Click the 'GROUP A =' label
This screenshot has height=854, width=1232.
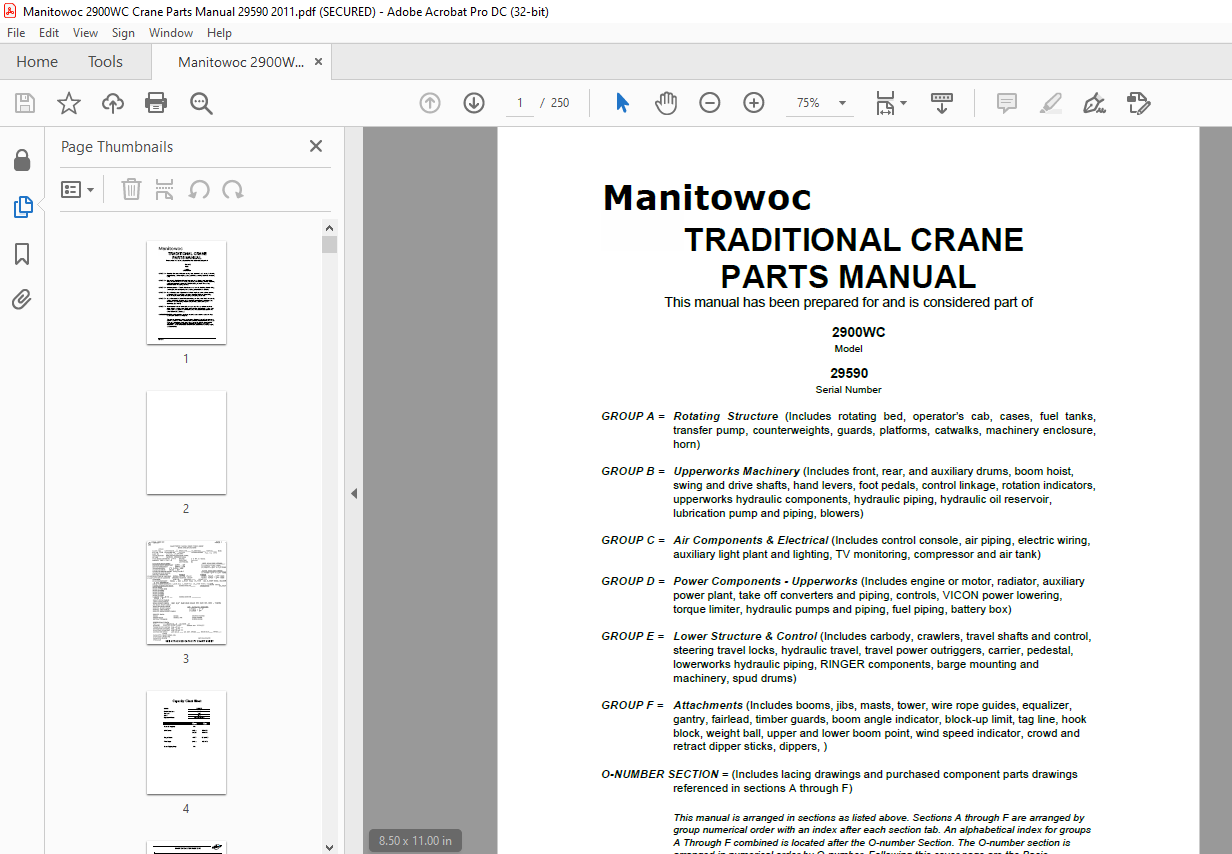(633, 416)
